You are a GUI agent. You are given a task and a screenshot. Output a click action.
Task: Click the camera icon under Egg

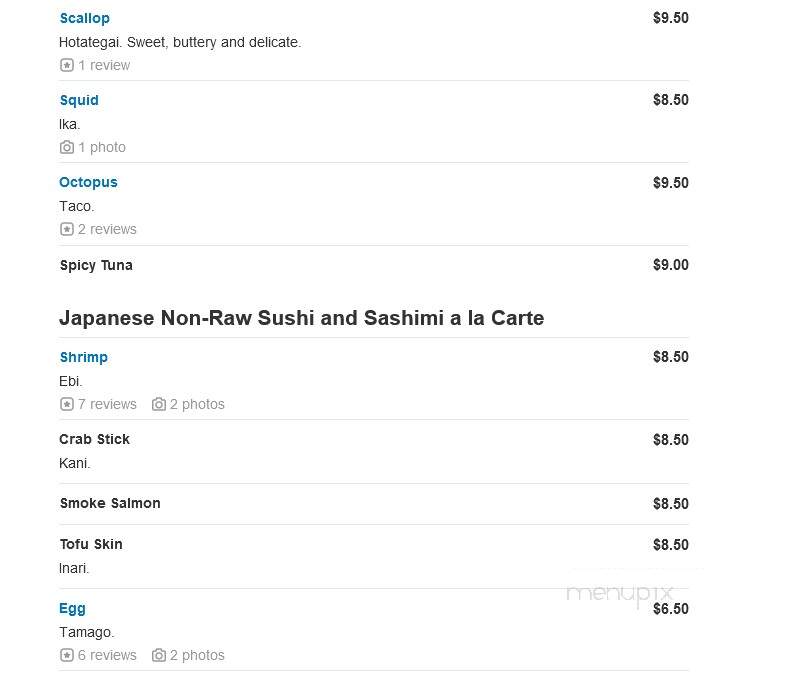click(159, 655)
